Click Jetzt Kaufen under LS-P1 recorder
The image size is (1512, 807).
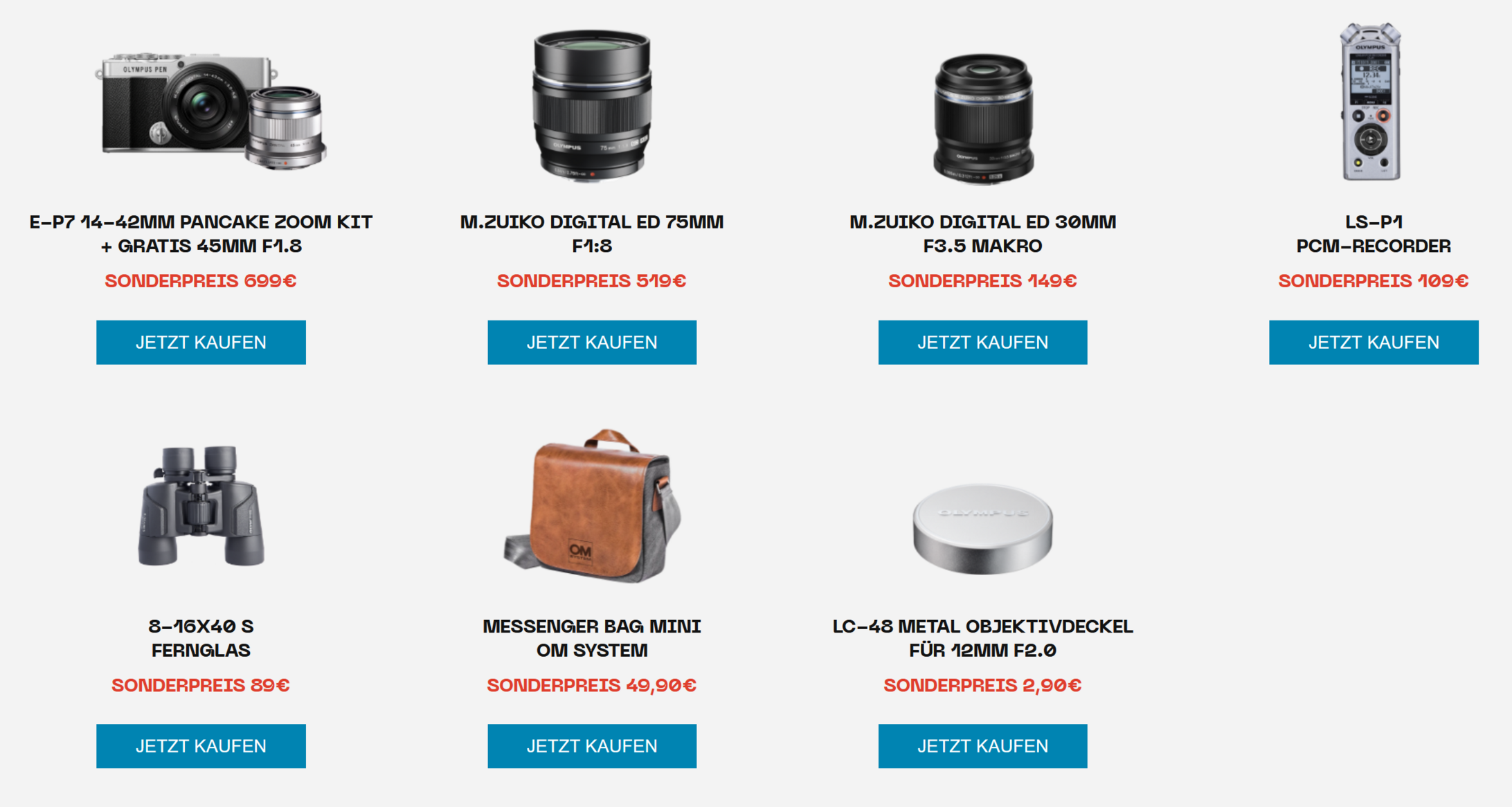tap(1374, 342)
